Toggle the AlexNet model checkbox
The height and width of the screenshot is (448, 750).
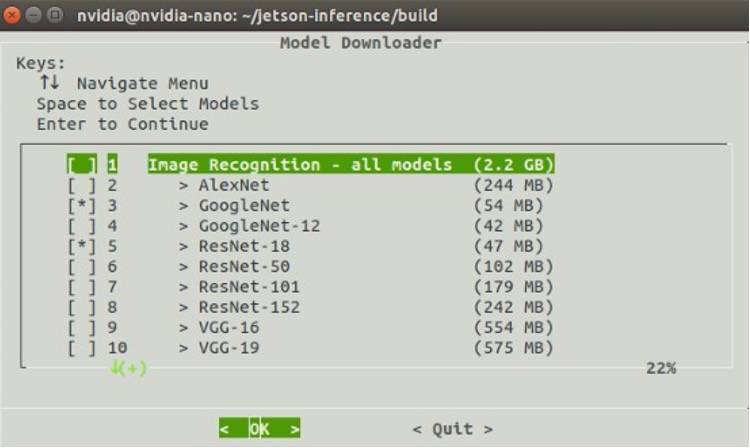tap(82, 185)
